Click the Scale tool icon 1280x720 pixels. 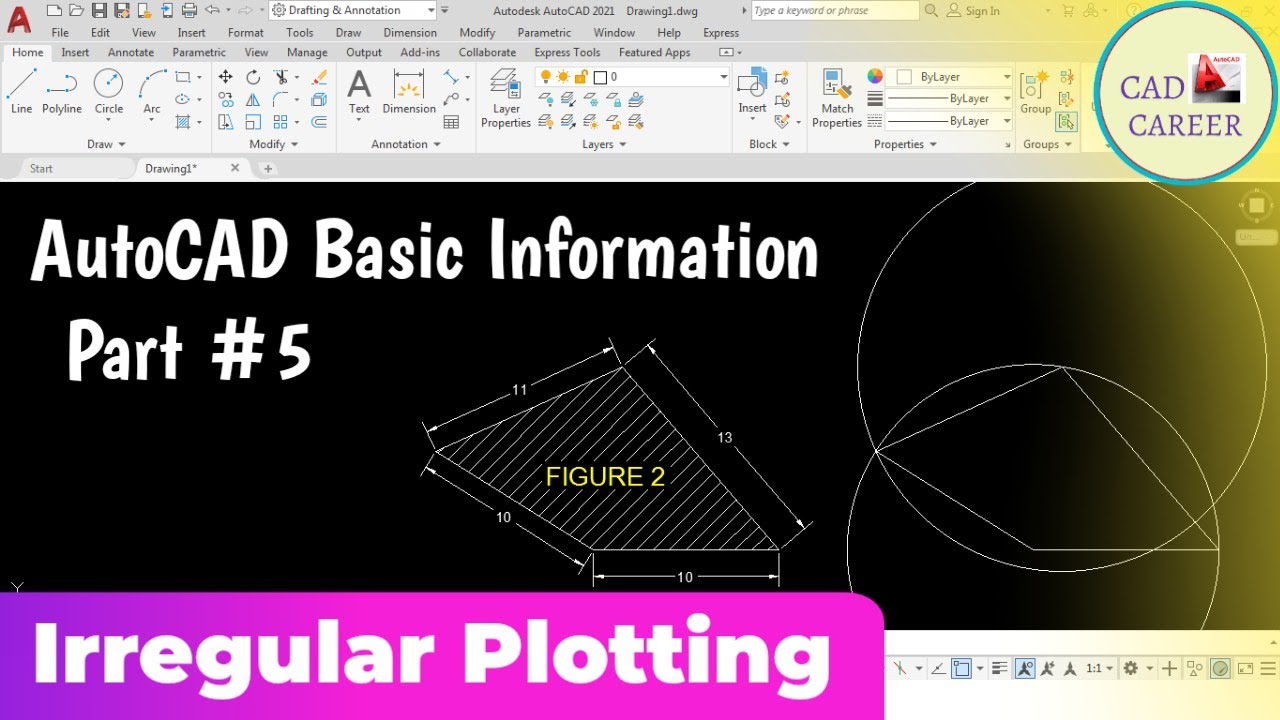coord(253,122)
